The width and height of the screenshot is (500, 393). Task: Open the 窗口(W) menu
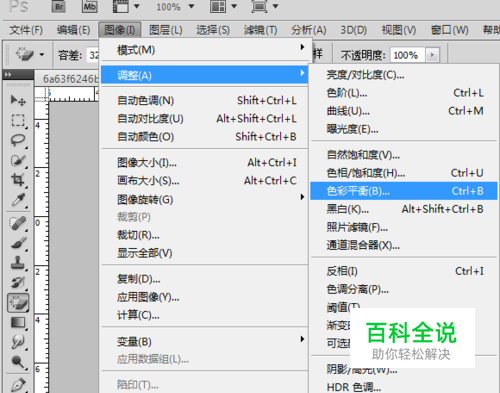(x=450, y=30)
